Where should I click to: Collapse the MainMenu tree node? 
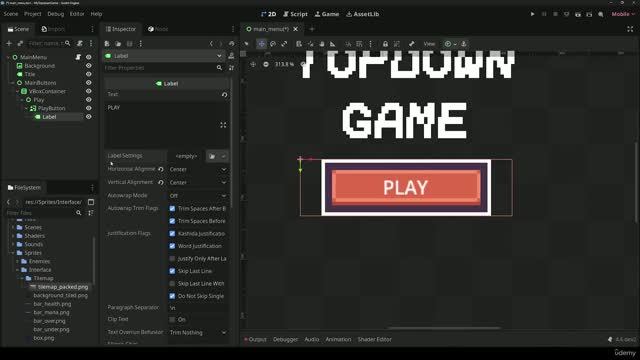tap(8, 58)
